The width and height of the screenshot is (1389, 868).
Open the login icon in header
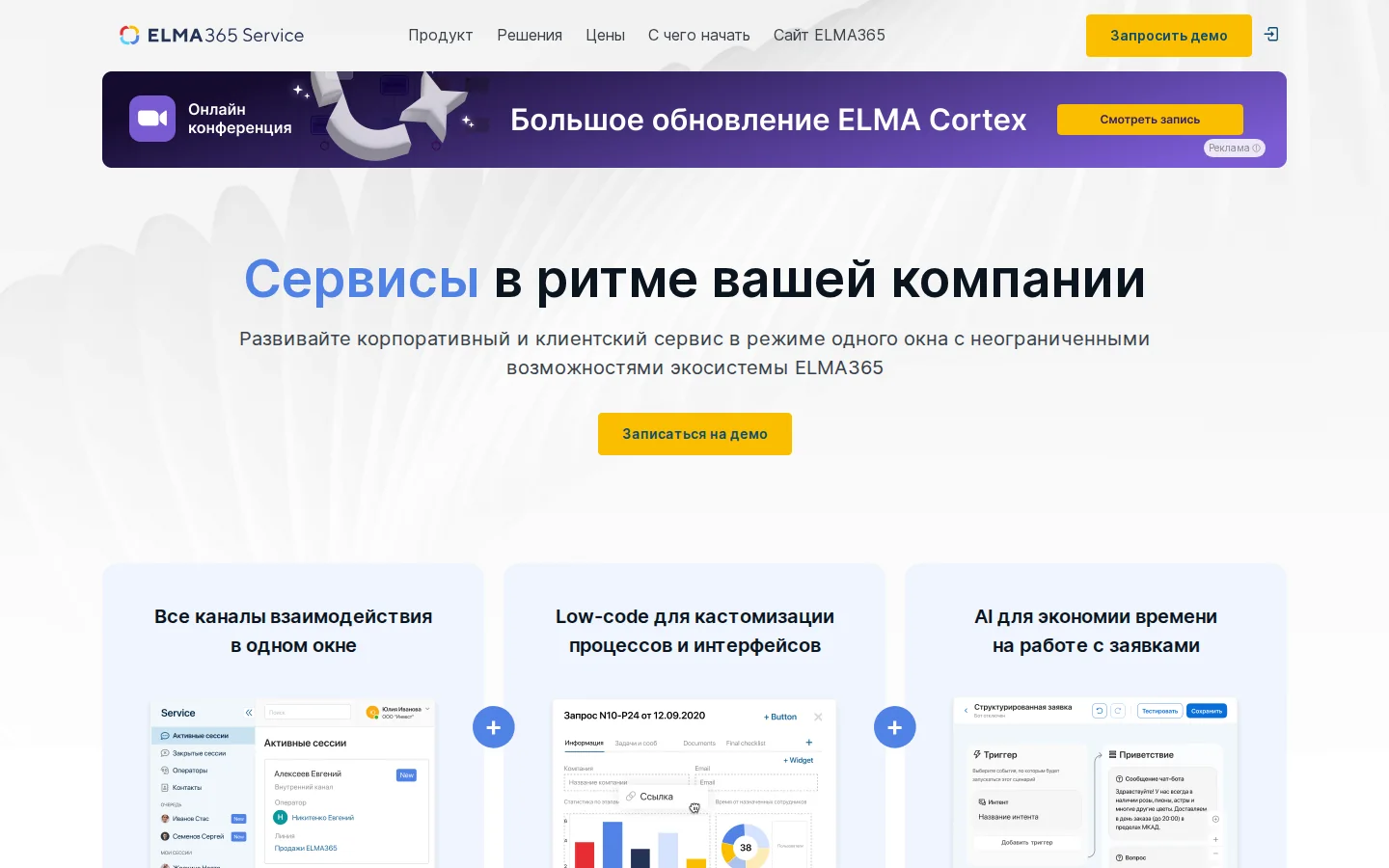tap(1271, 35)
